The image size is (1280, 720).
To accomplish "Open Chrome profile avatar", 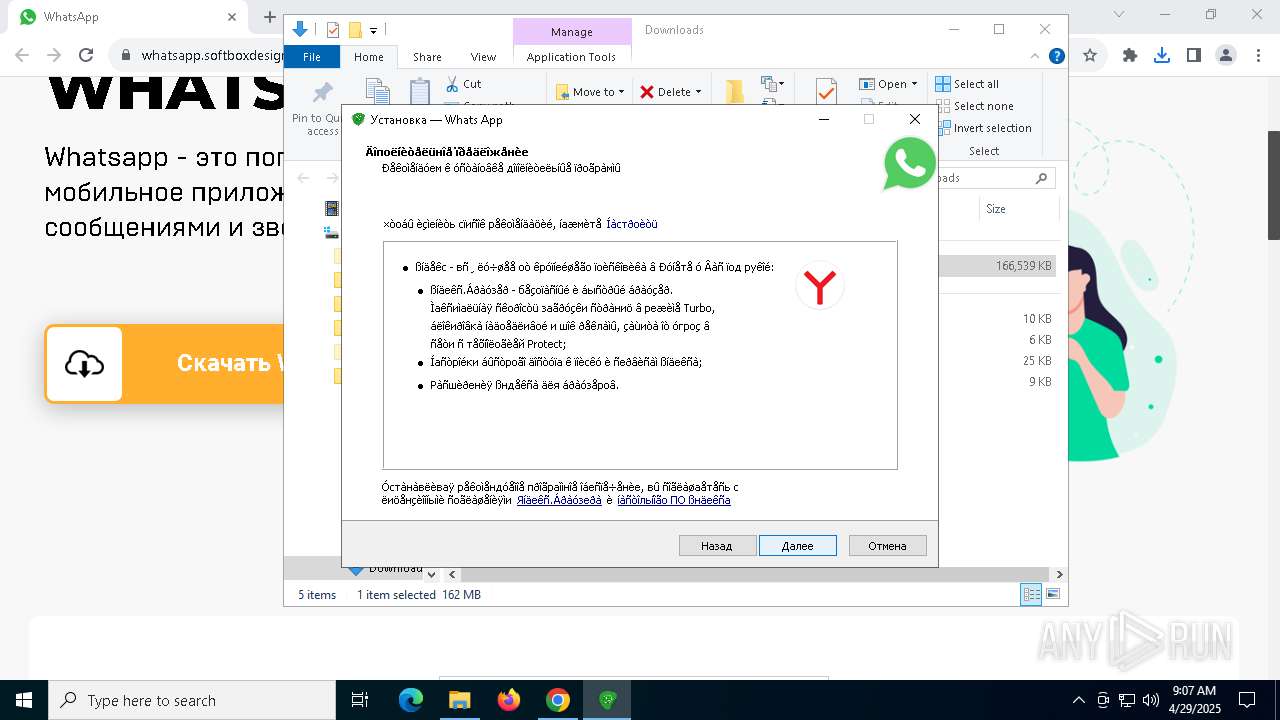I will [1226, 56].
